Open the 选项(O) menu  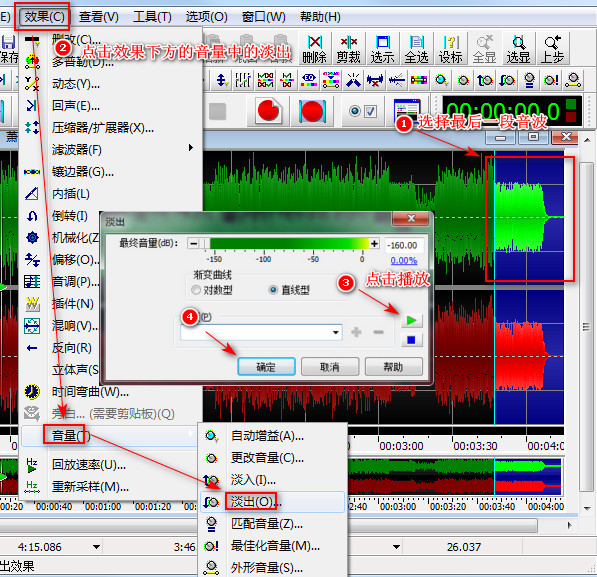click(206, 17)
